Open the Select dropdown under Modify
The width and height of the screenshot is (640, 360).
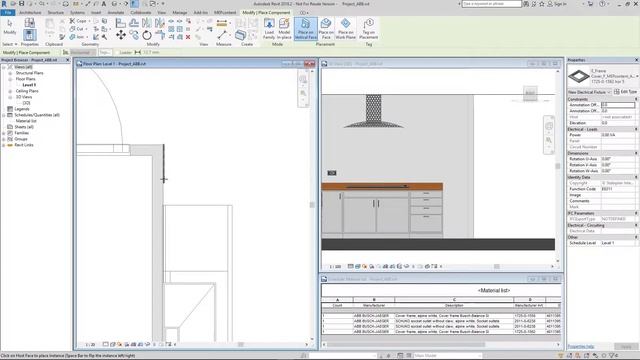point(10,44)
